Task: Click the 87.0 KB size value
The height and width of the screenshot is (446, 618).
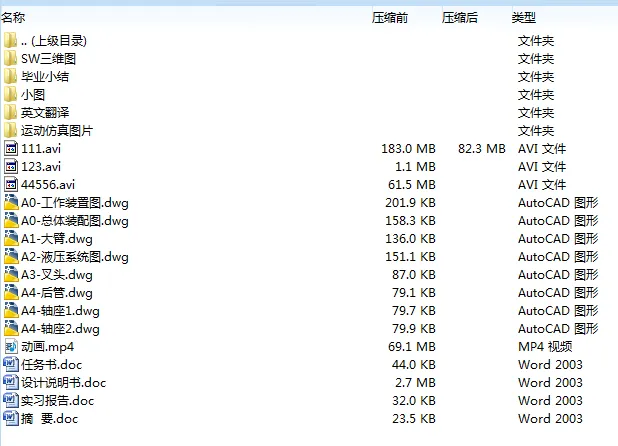Action: tap(414, 275)
